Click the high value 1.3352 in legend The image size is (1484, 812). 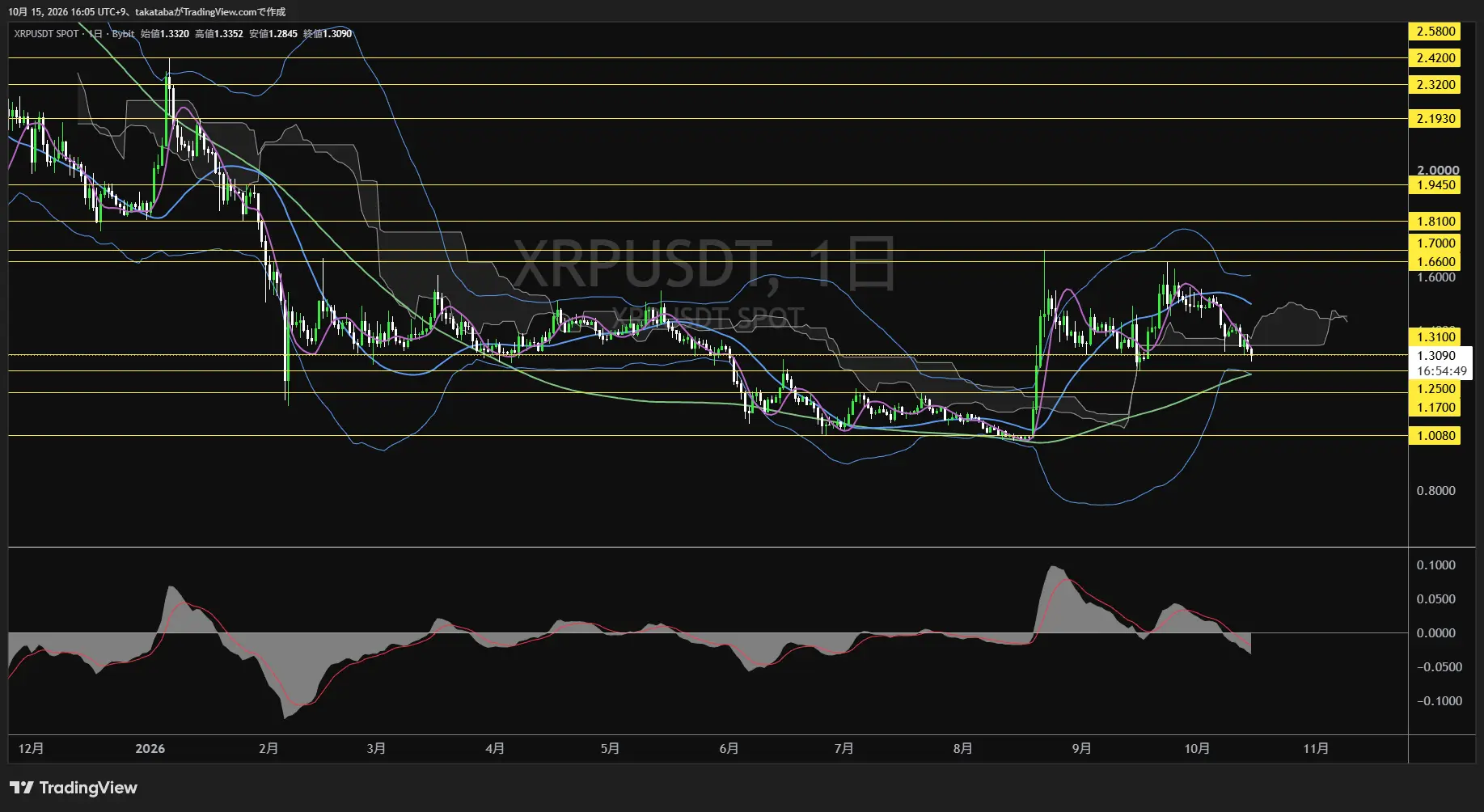[229, 34]
